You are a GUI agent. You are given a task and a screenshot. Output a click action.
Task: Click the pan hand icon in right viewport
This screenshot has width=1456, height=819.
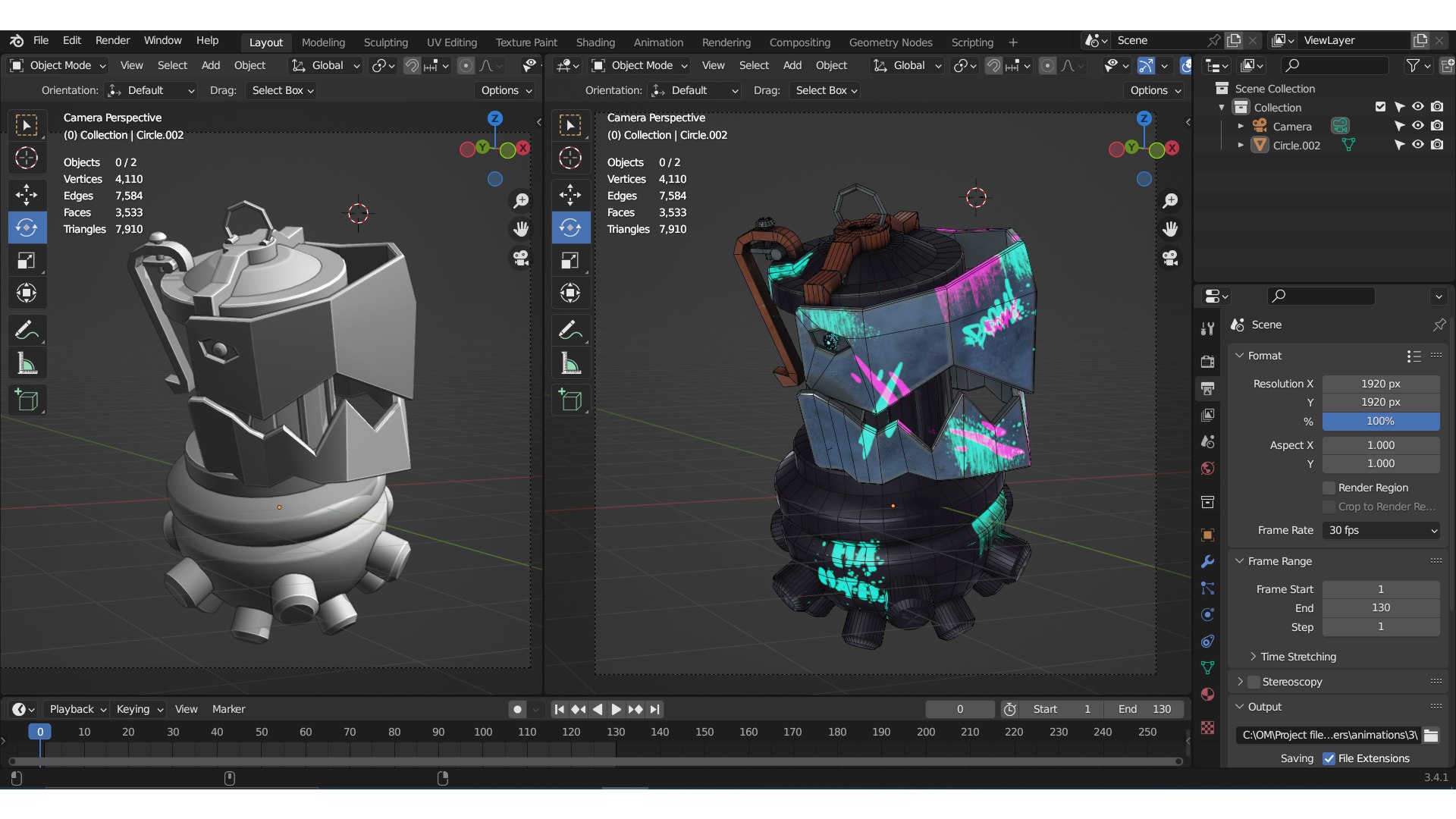[x=1170, y=229]
